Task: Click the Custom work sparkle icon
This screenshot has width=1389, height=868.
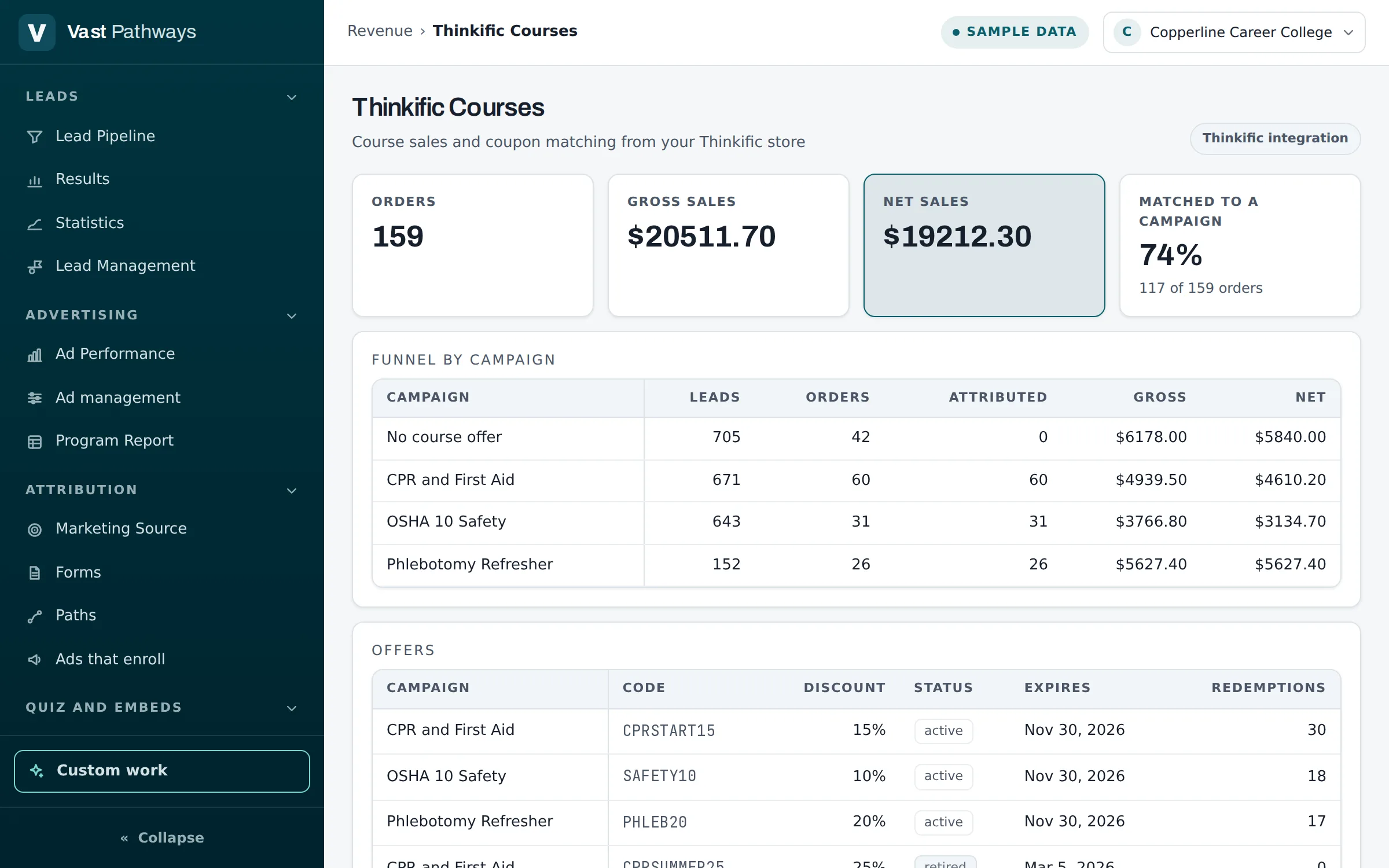Action: 37,771
